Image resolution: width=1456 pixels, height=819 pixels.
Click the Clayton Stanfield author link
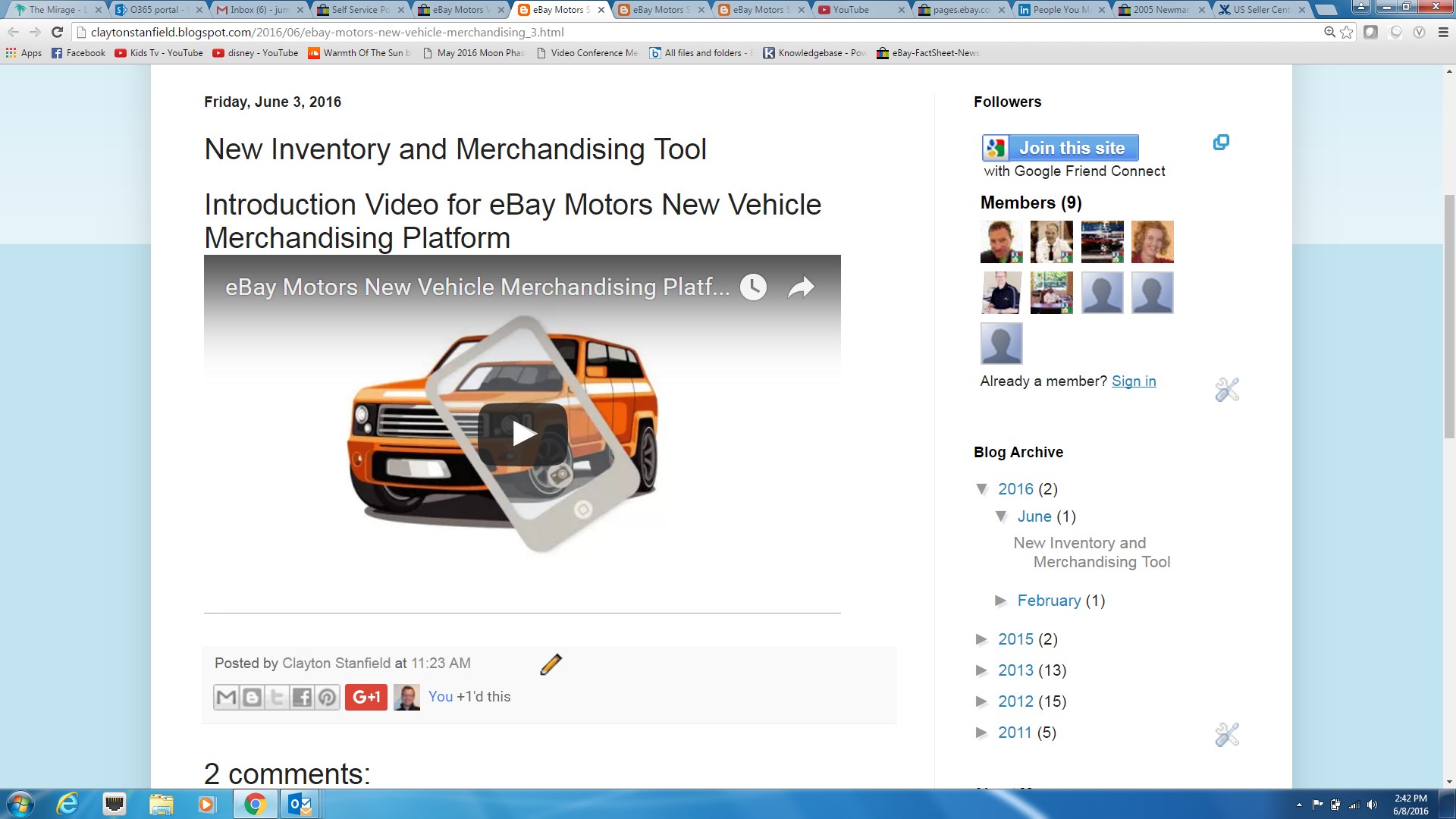click(x=336, y=664)
